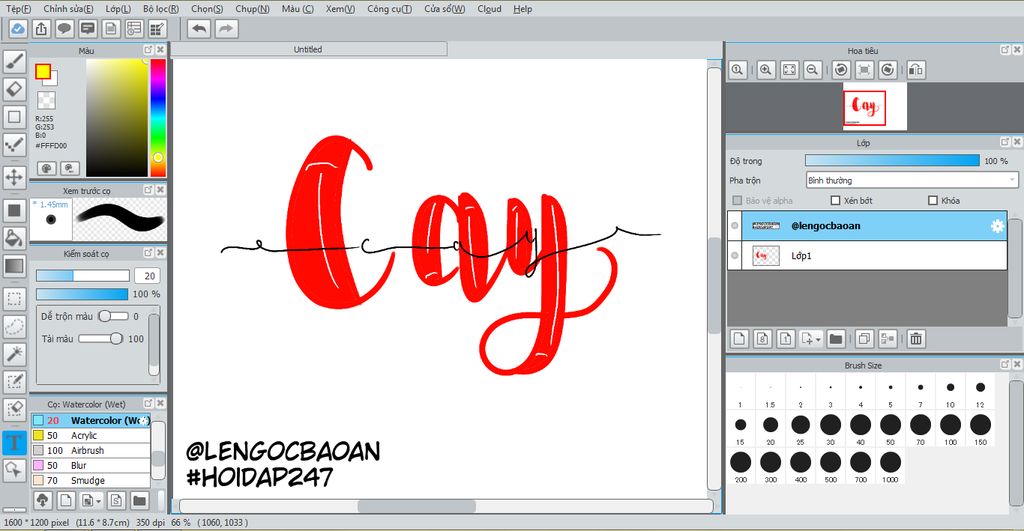Open the Công cụ(T) menu
1024x531 pixels.
389,8
